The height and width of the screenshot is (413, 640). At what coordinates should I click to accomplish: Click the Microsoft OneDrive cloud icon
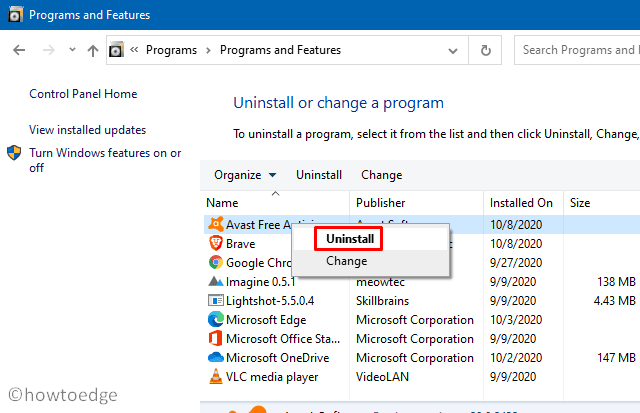pyautogui.click(x=215, y=358)
